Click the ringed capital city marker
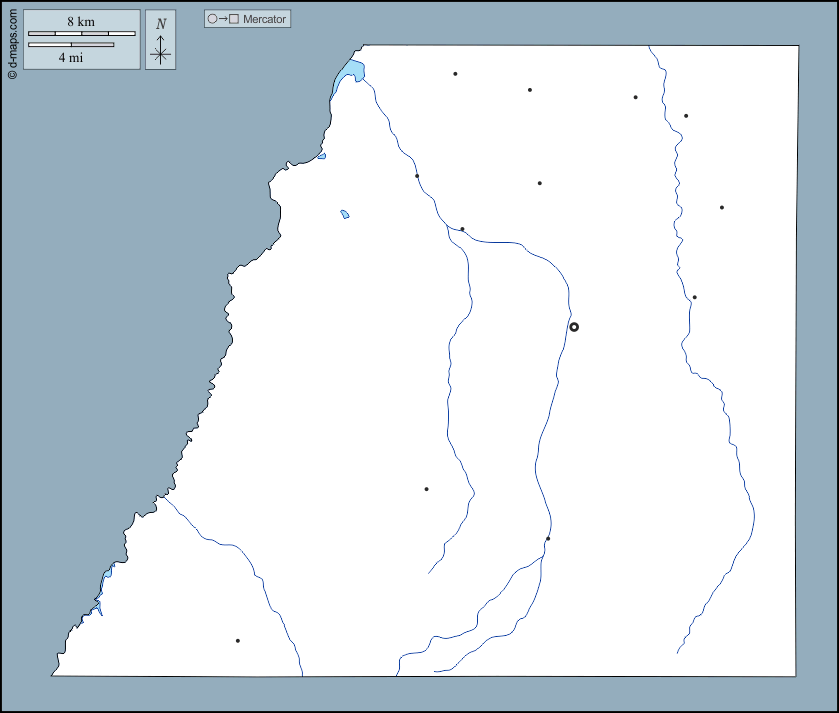This screenshot has height=713, width=839. tap(574, 327)
